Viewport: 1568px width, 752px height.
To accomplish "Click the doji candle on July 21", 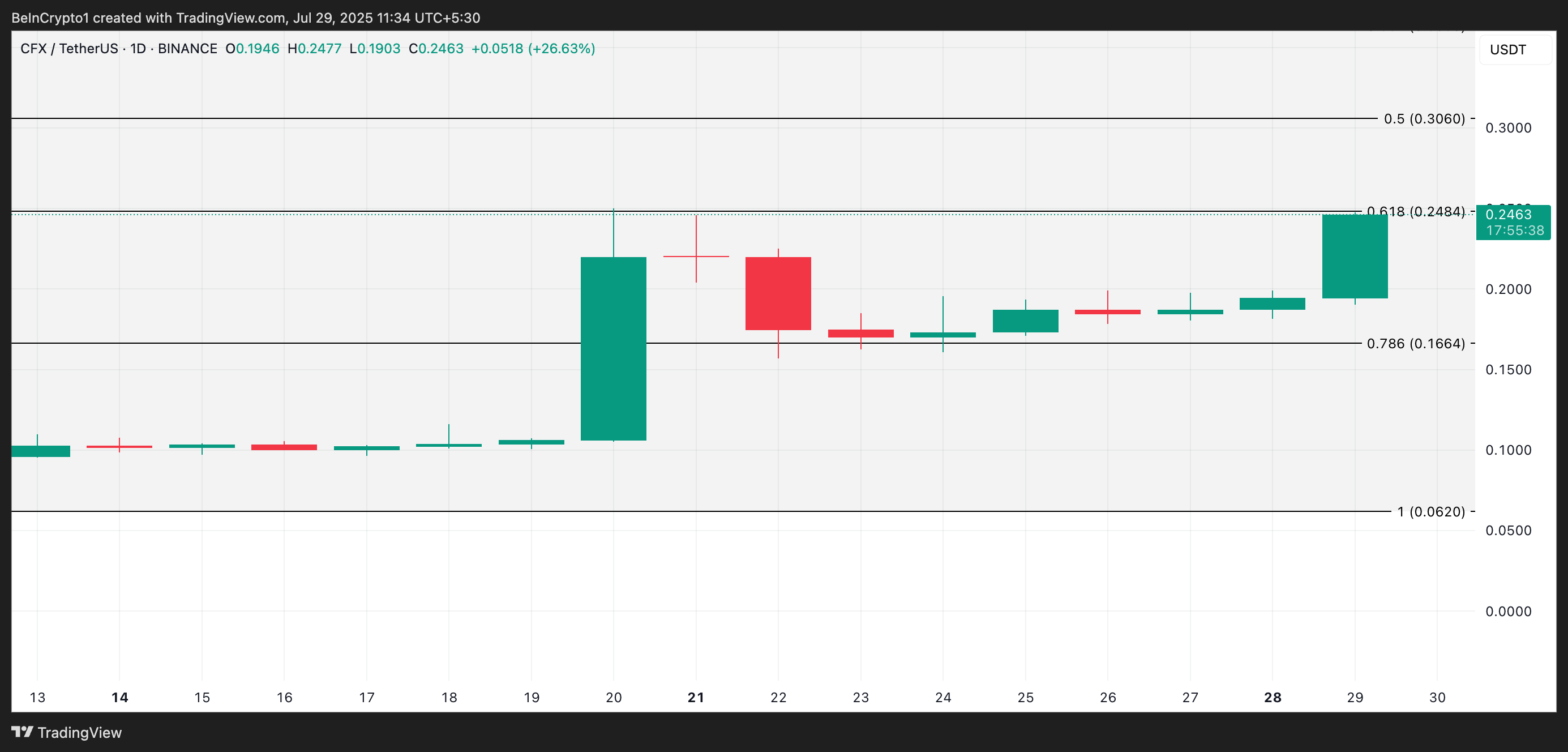I will pyautogui.click(x=696, y=257).
